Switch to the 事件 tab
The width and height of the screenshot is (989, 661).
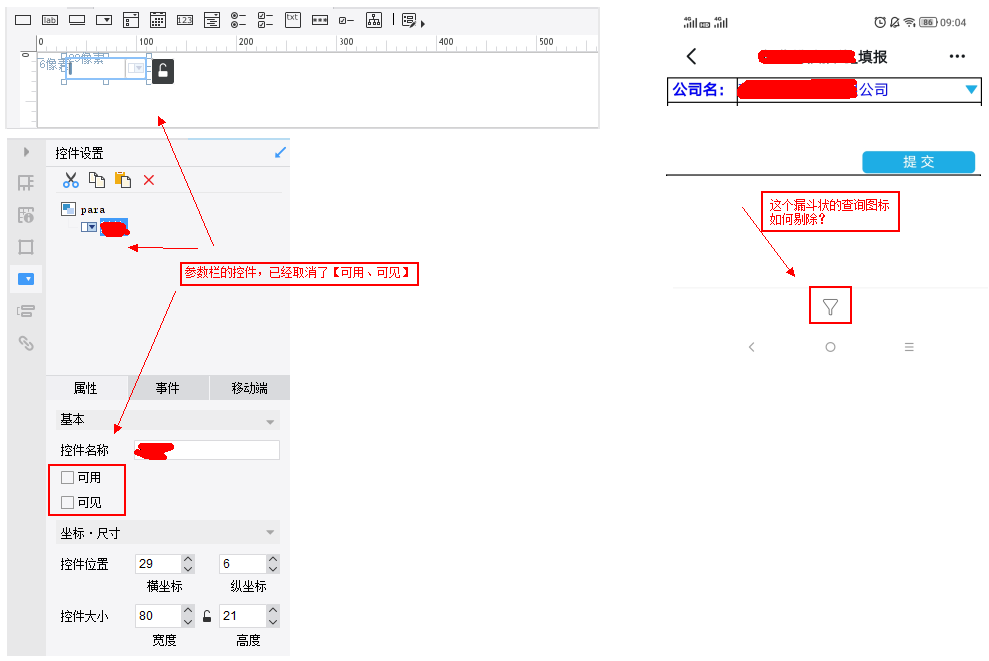[x=168, y=388]
